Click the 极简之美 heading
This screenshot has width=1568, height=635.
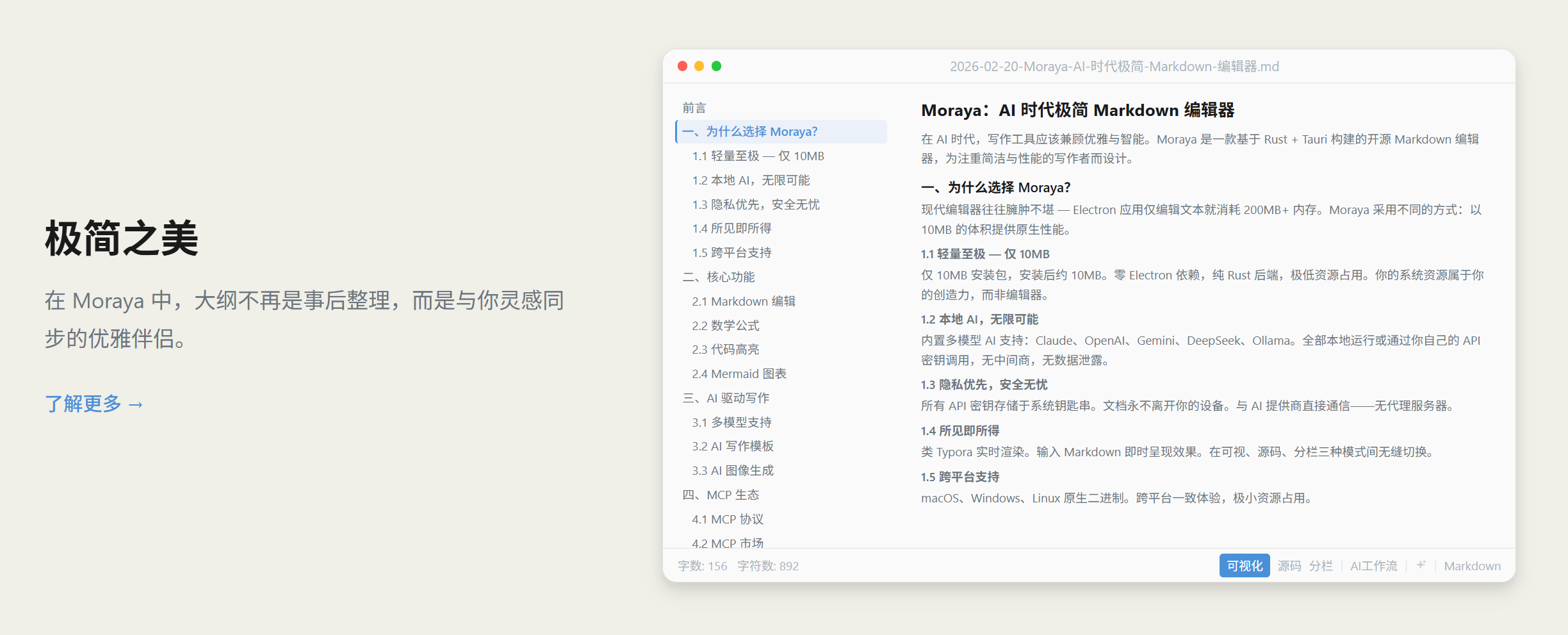[122, 238]
